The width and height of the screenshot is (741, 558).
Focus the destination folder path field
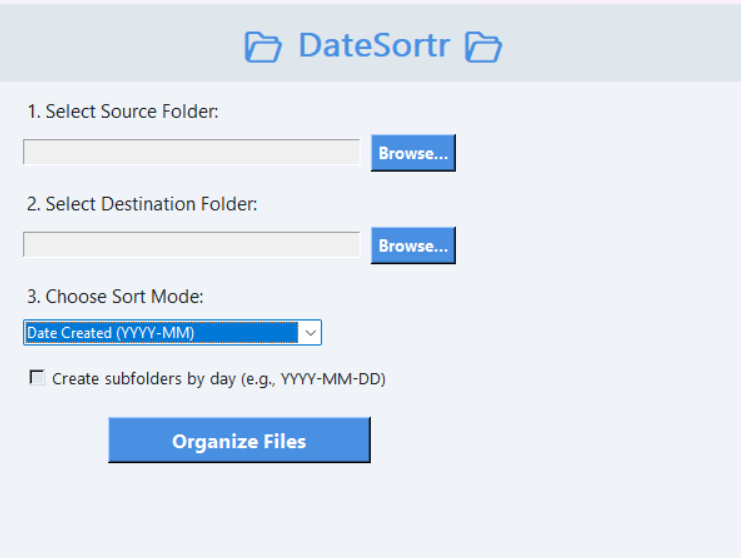(191, 245)
